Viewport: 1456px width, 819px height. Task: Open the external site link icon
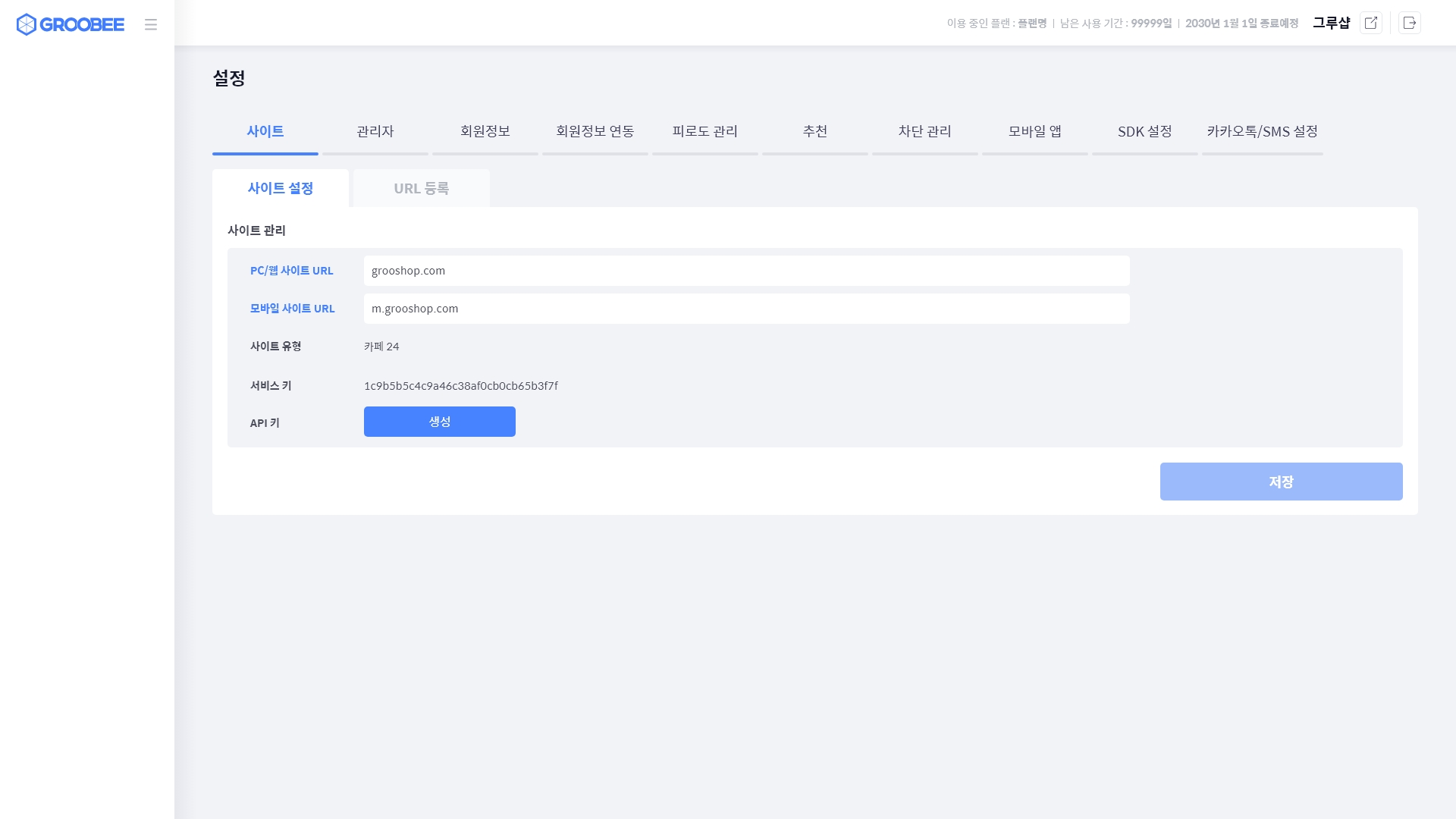pos(1370,23)
